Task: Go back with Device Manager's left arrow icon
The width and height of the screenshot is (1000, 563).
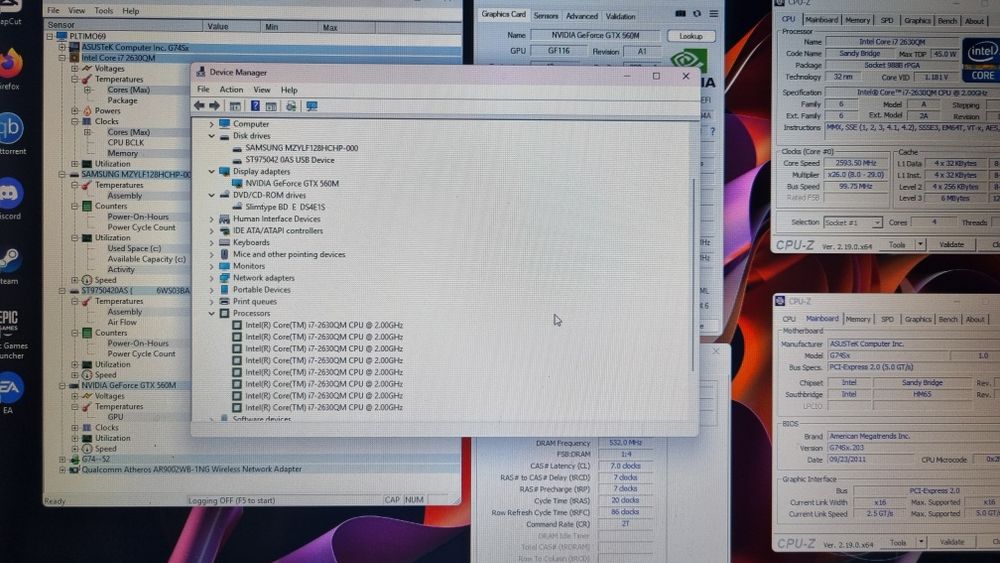Action: tap(200, 106)
